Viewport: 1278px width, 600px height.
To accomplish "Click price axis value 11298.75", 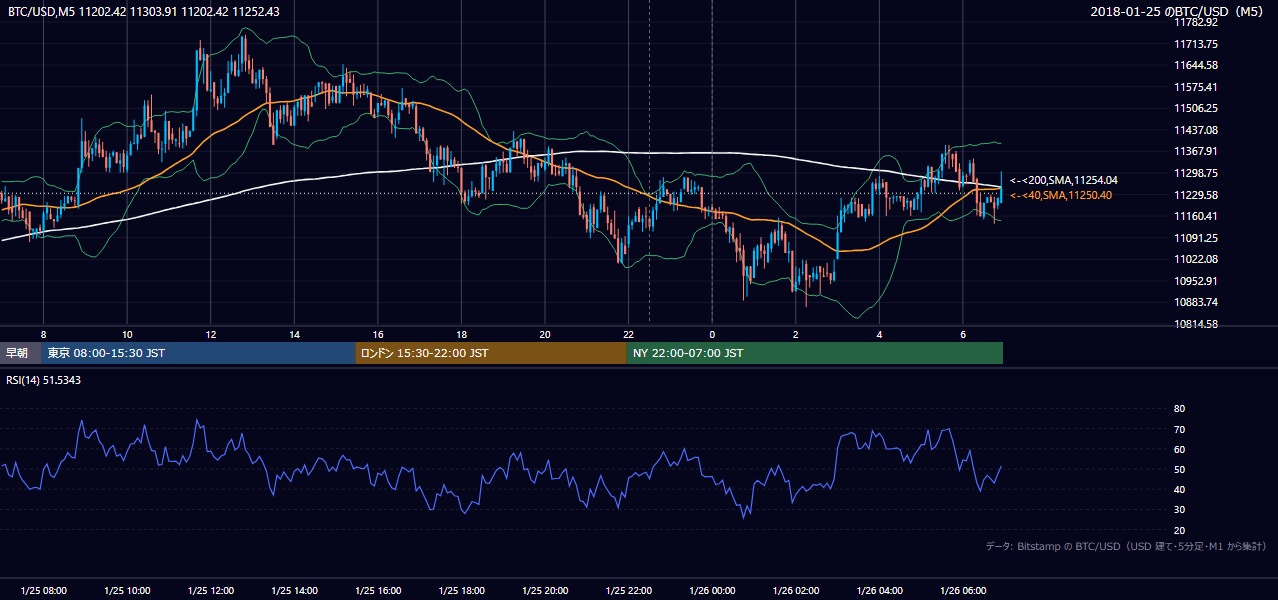I will pos(1196,173).
